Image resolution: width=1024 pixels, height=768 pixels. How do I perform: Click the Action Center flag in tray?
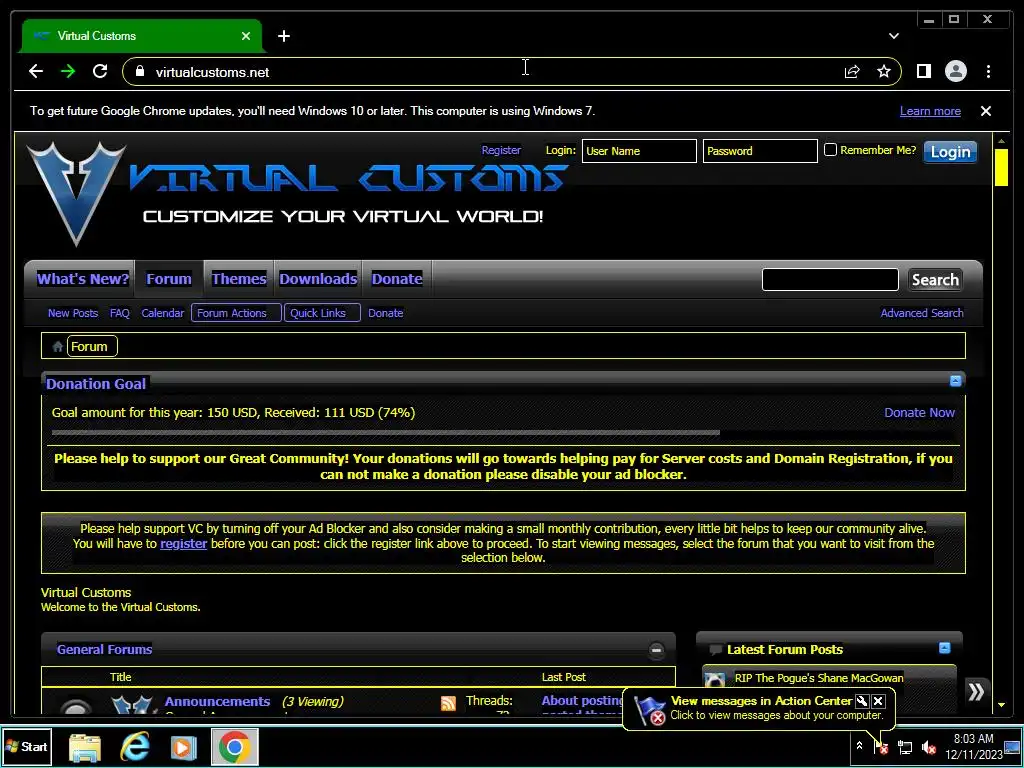881,747
